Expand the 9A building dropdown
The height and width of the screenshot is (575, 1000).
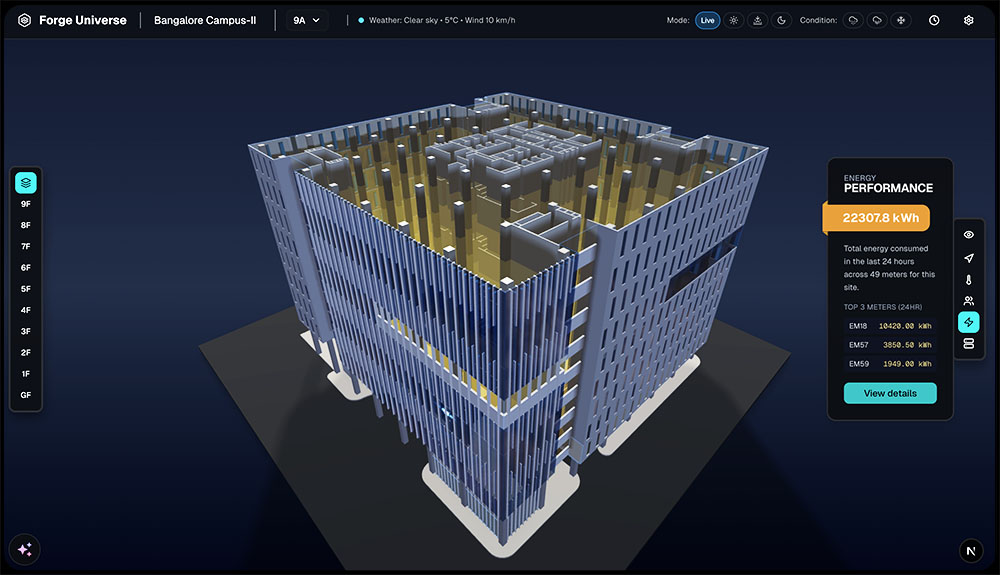[306, 20]
